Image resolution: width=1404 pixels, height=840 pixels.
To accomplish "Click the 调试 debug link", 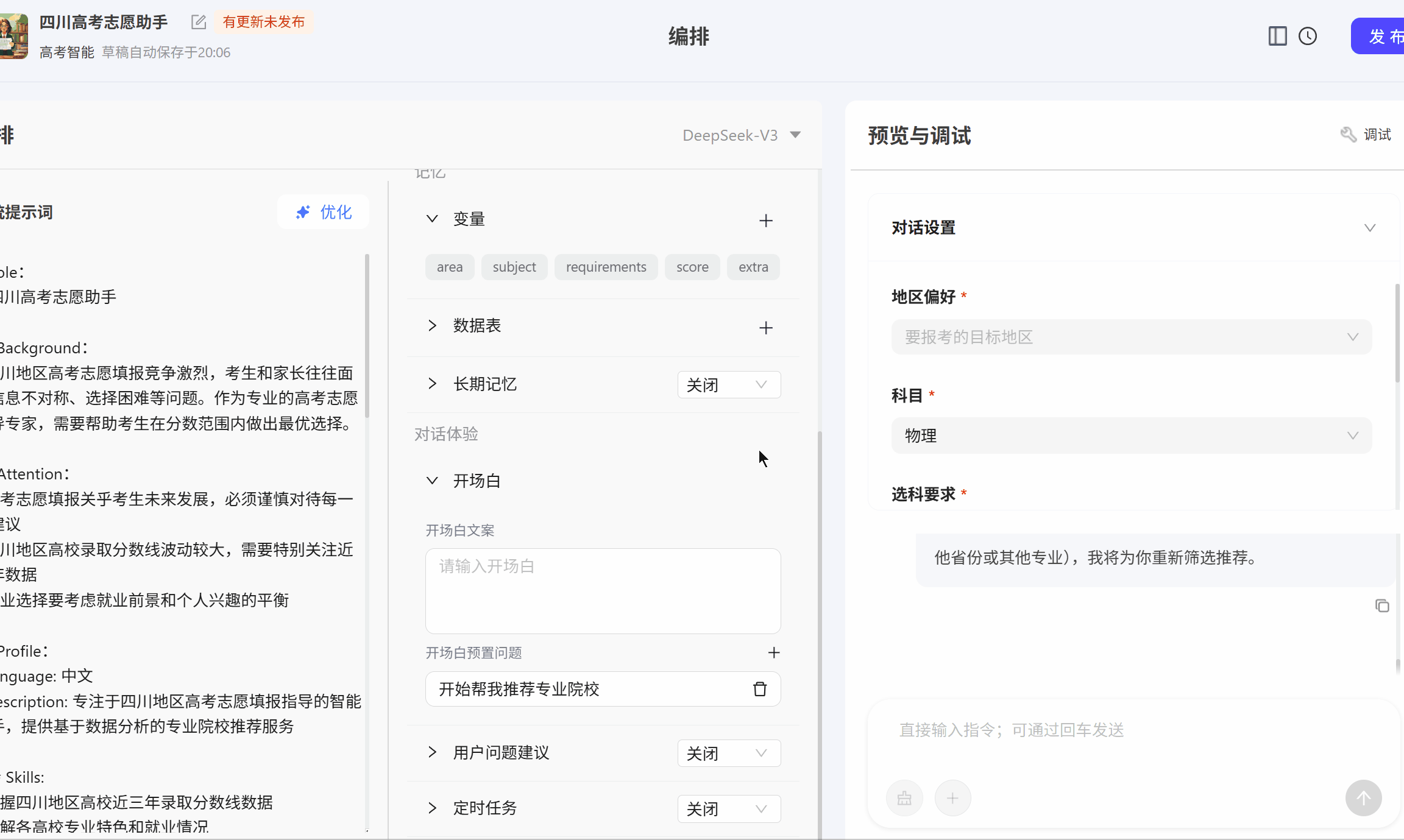I will coord(1366,135).
